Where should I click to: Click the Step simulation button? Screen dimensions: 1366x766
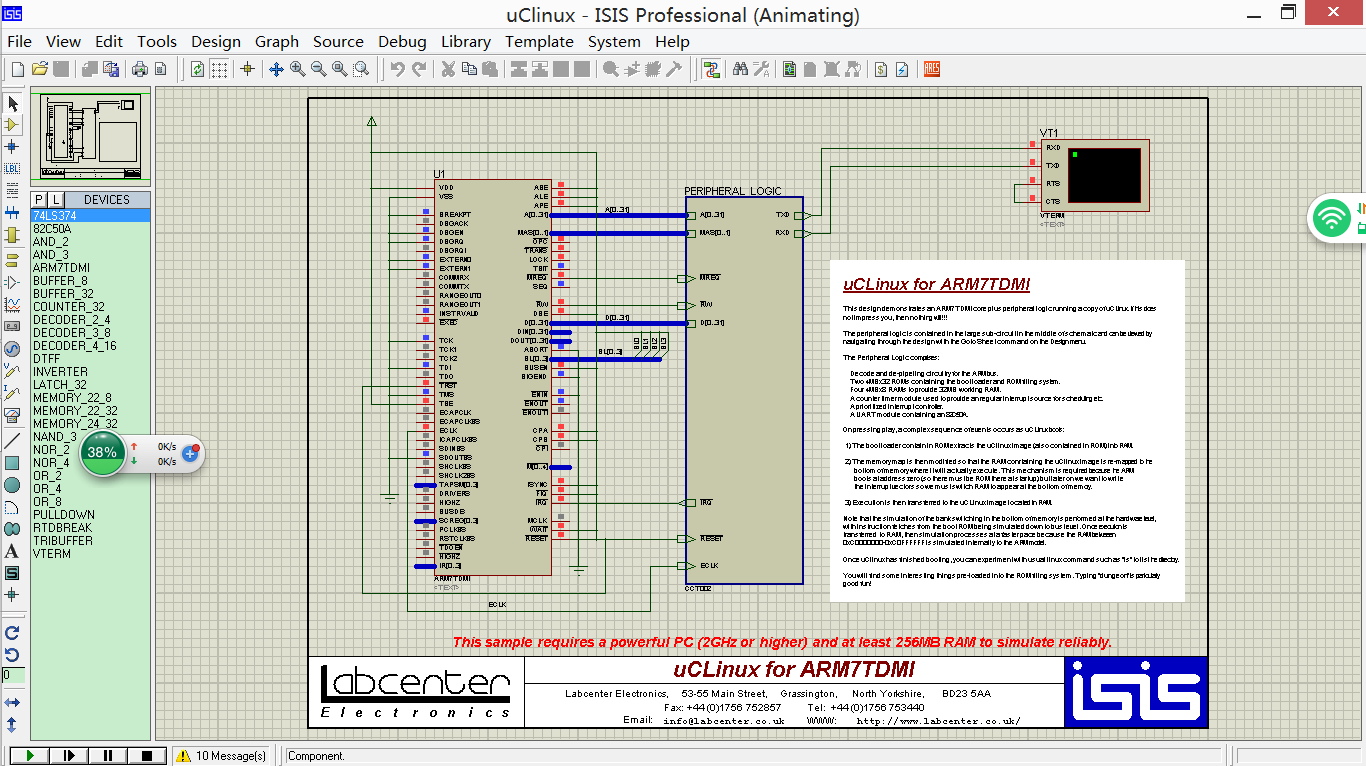click(68, 756)
